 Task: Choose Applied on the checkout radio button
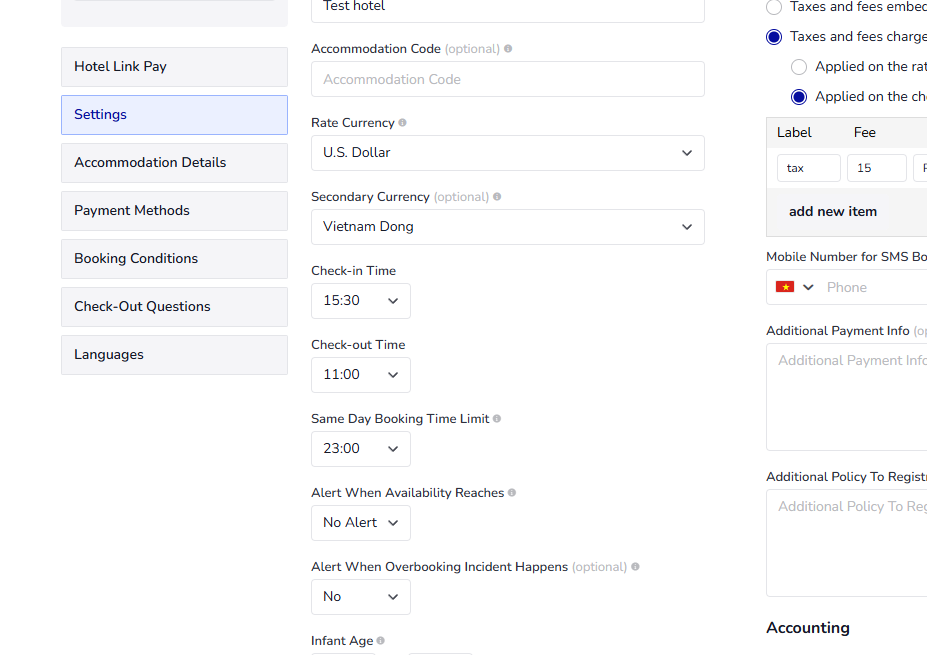coord(799,96)
